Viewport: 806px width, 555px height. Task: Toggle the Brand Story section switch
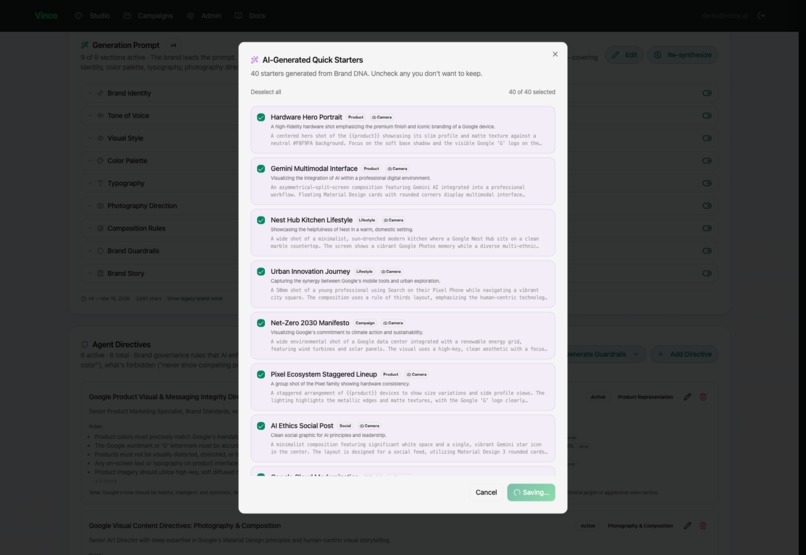coord(707,273)
